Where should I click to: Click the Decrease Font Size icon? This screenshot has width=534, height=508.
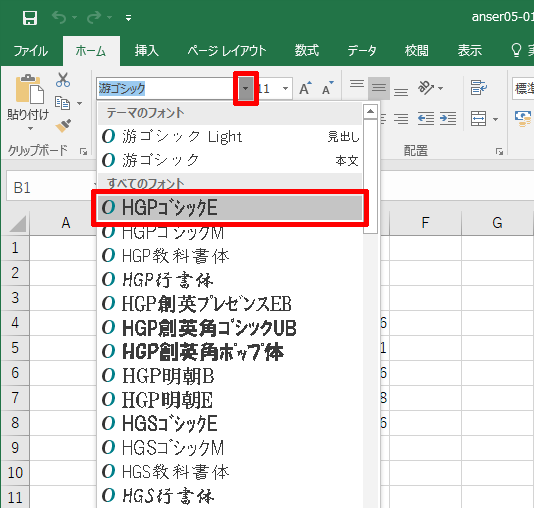[x=328, y=89]
